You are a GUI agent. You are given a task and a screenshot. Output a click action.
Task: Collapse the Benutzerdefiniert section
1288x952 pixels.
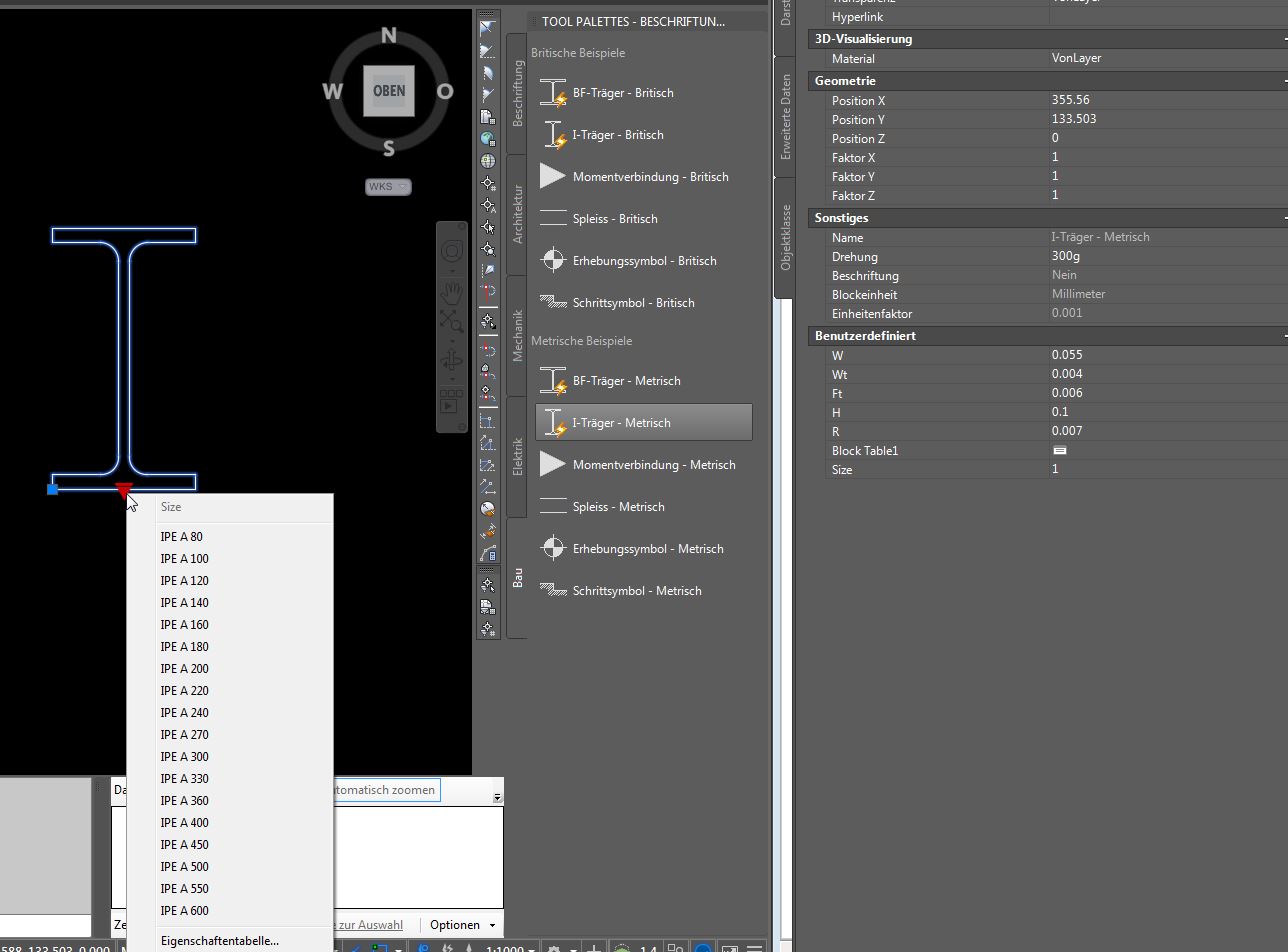[1284, 336]
